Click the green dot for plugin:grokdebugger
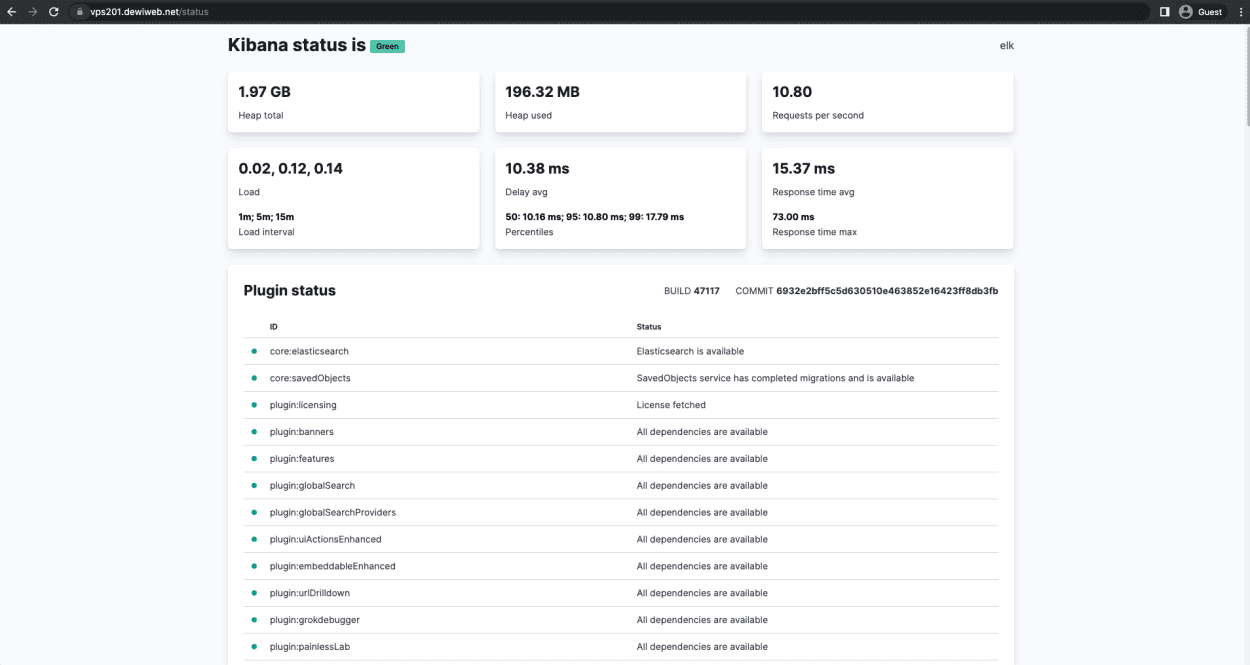 (254, 620)
